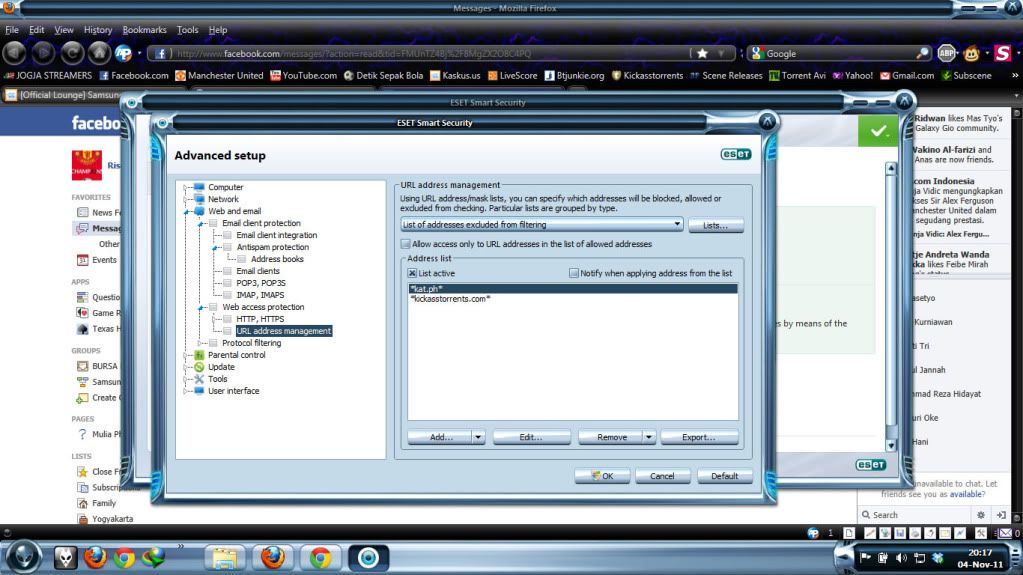Open Adblock Plus toolbar icon
The image size is (1023, 575).
click(946, 54)
